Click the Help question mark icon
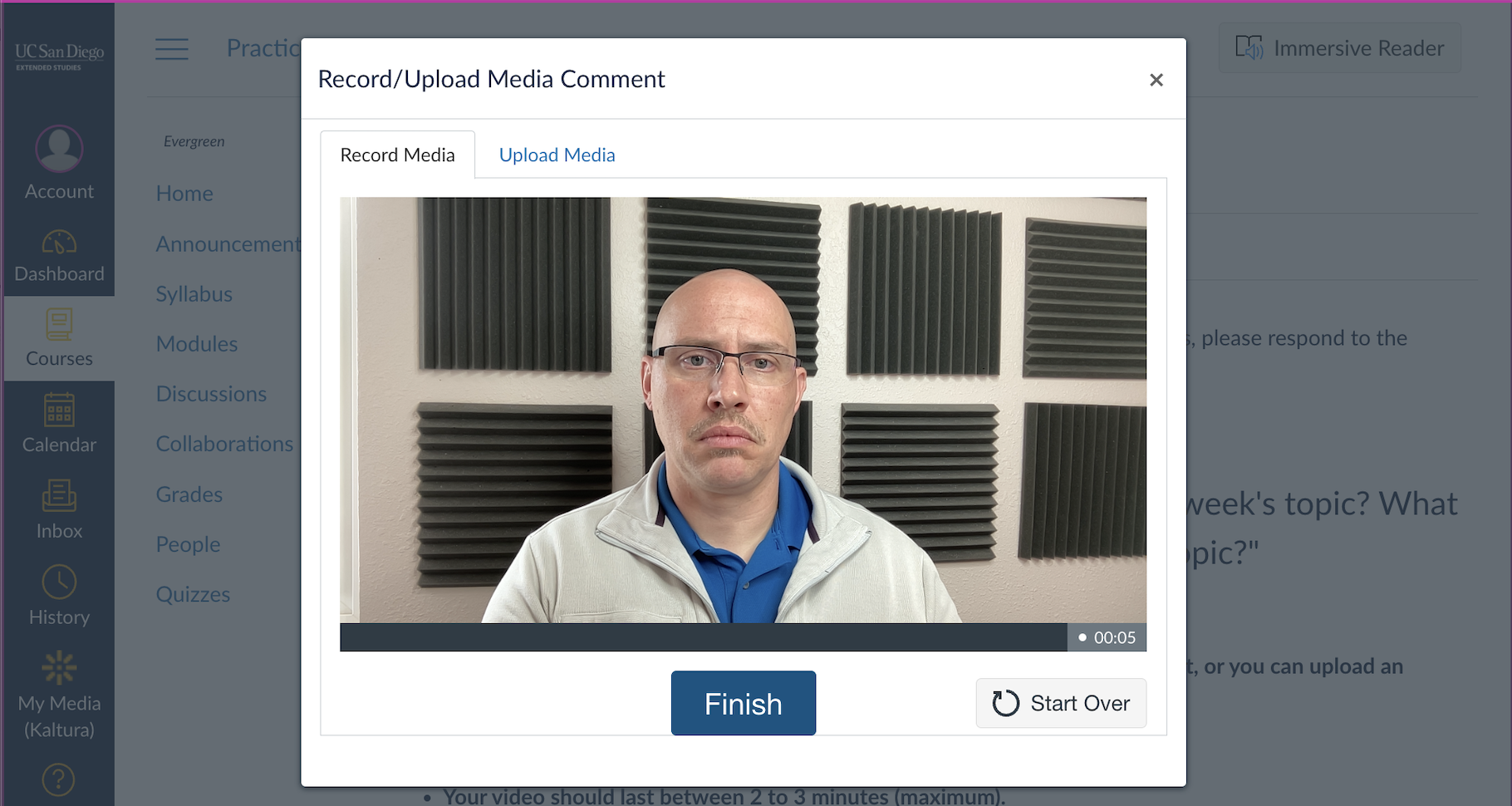 point(59,779)
